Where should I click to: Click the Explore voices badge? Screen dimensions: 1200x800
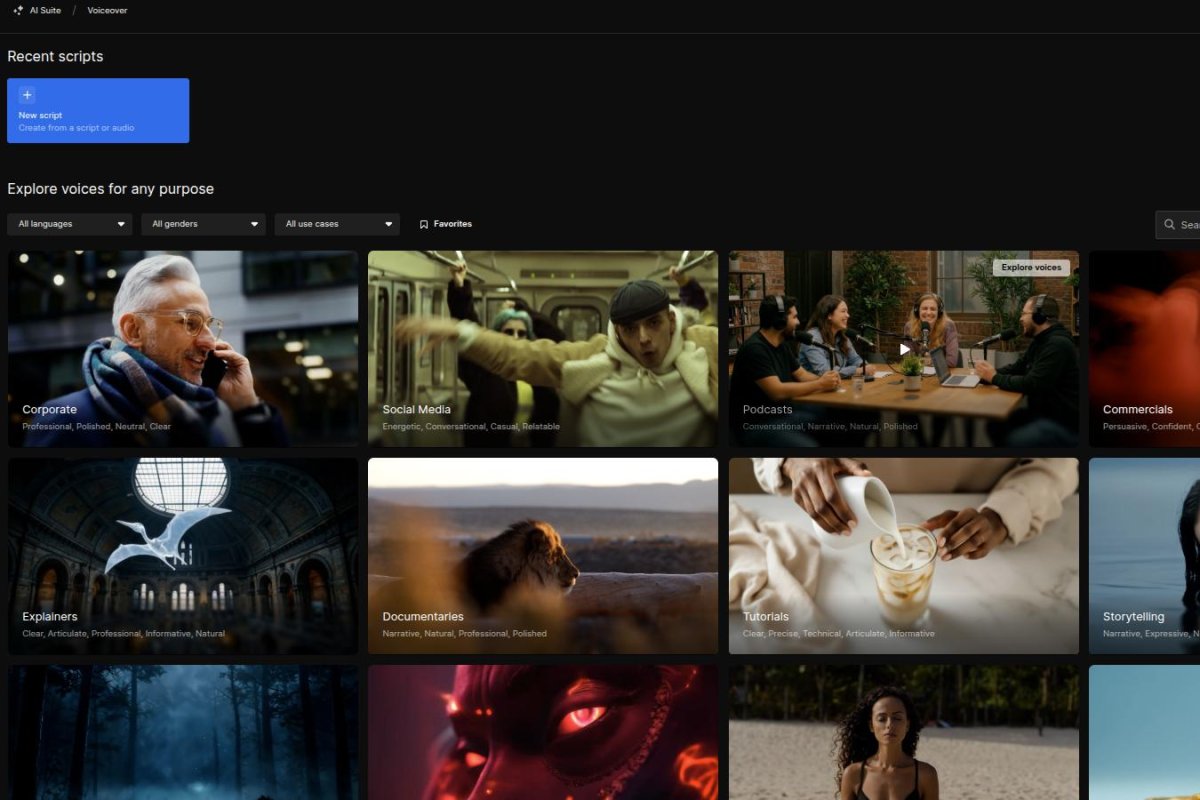[1031, 267]
